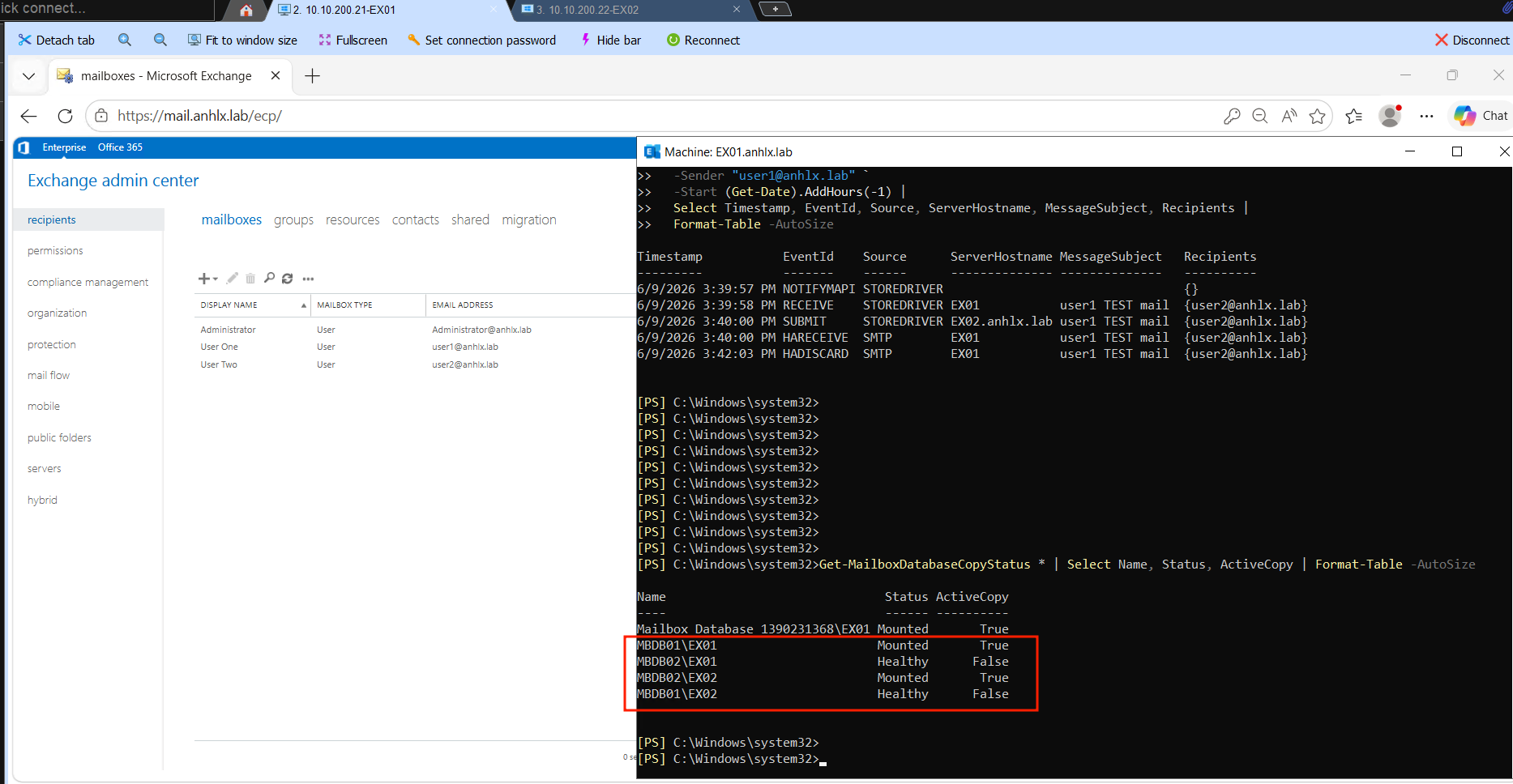1513x784 pixels.
Task: Click the Refresh icon in mailbox toolbar
Action: point(287,278)
